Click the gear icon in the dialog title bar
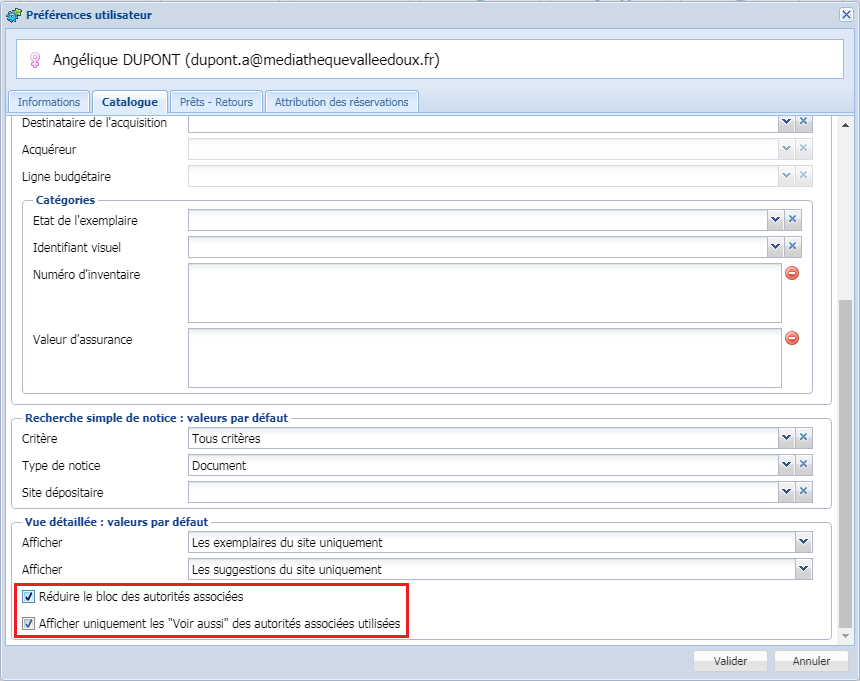Image resolution: width=860 pixels, height=681 pixels. tap(11, 15)
